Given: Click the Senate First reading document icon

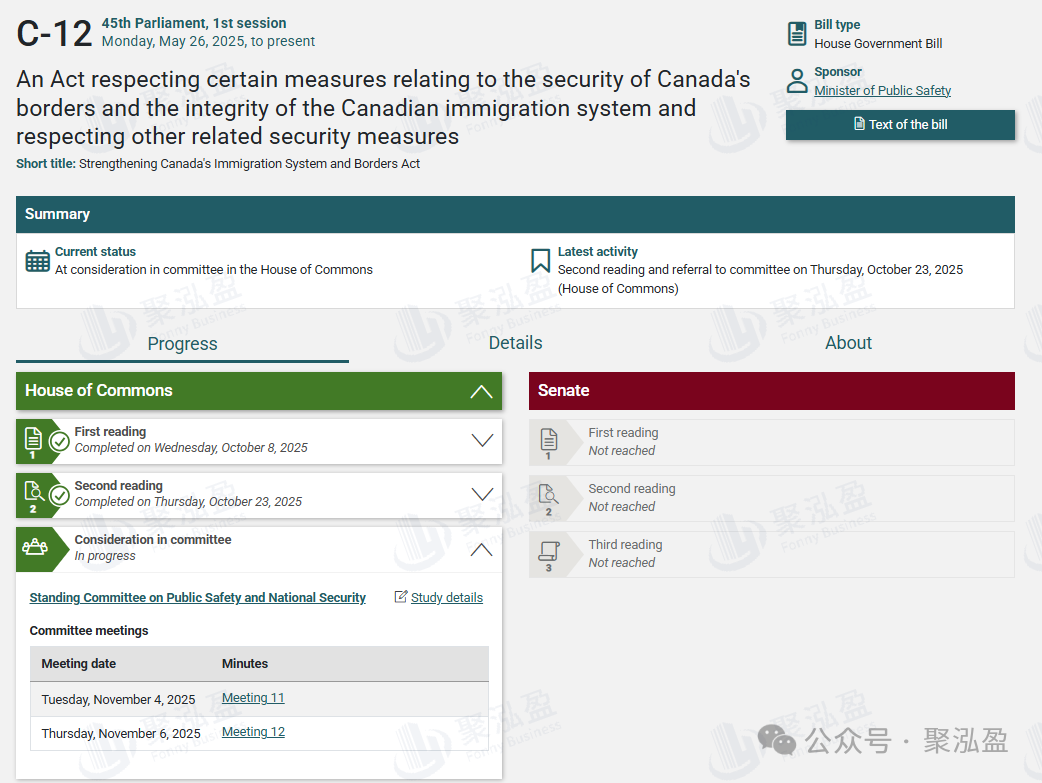Looking at the screenshot, I should [548, 440].
